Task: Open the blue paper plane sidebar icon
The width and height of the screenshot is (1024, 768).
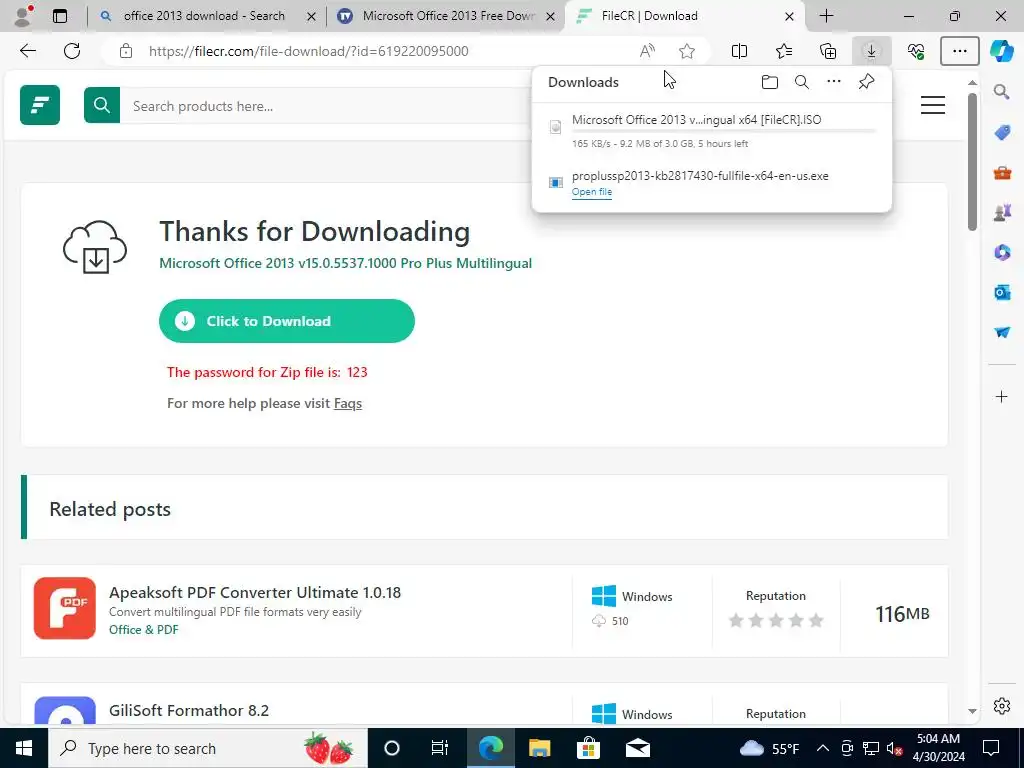Action: click(1002, 332)
